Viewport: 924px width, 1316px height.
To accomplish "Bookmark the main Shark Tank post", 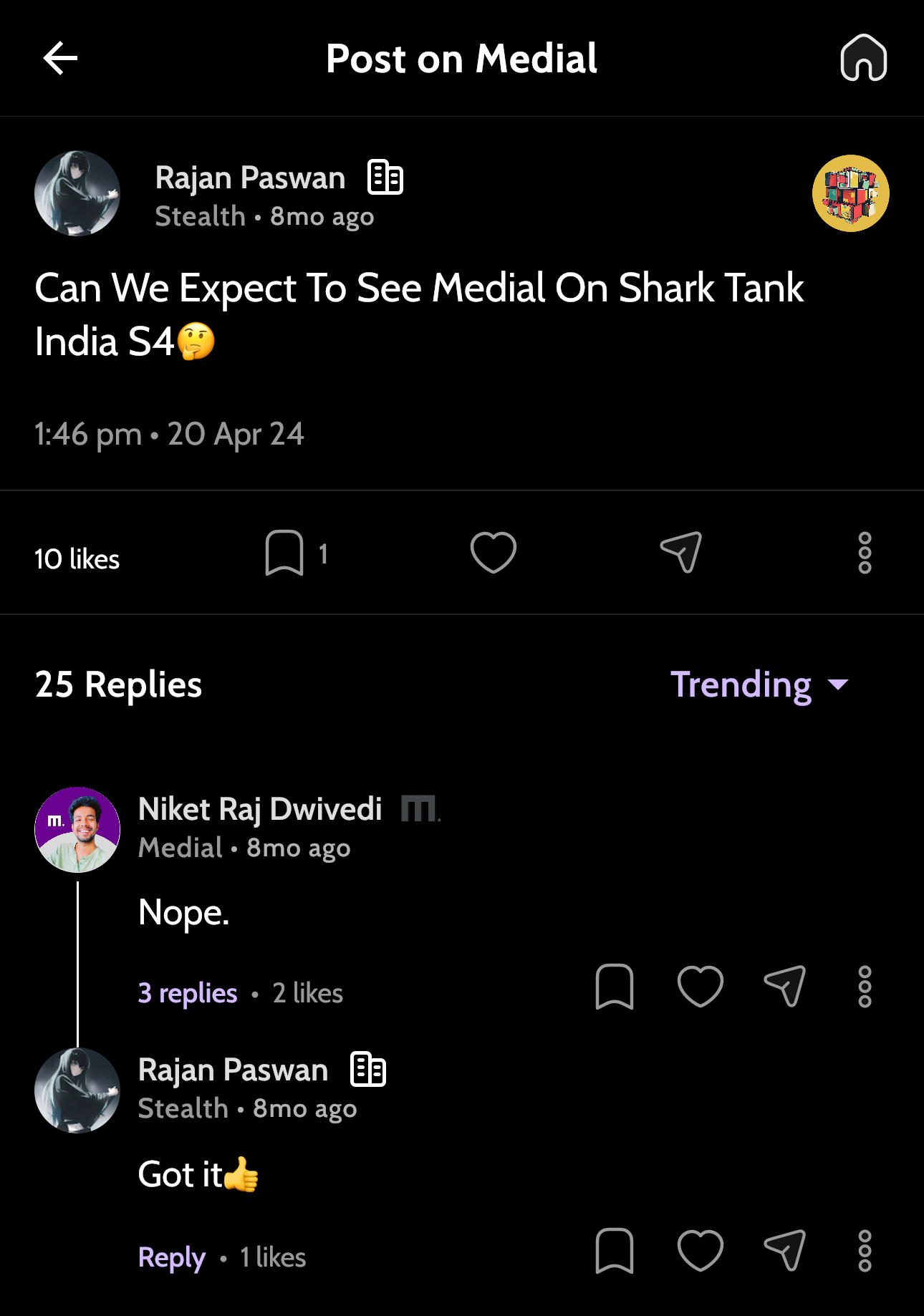I will point(284,553).
